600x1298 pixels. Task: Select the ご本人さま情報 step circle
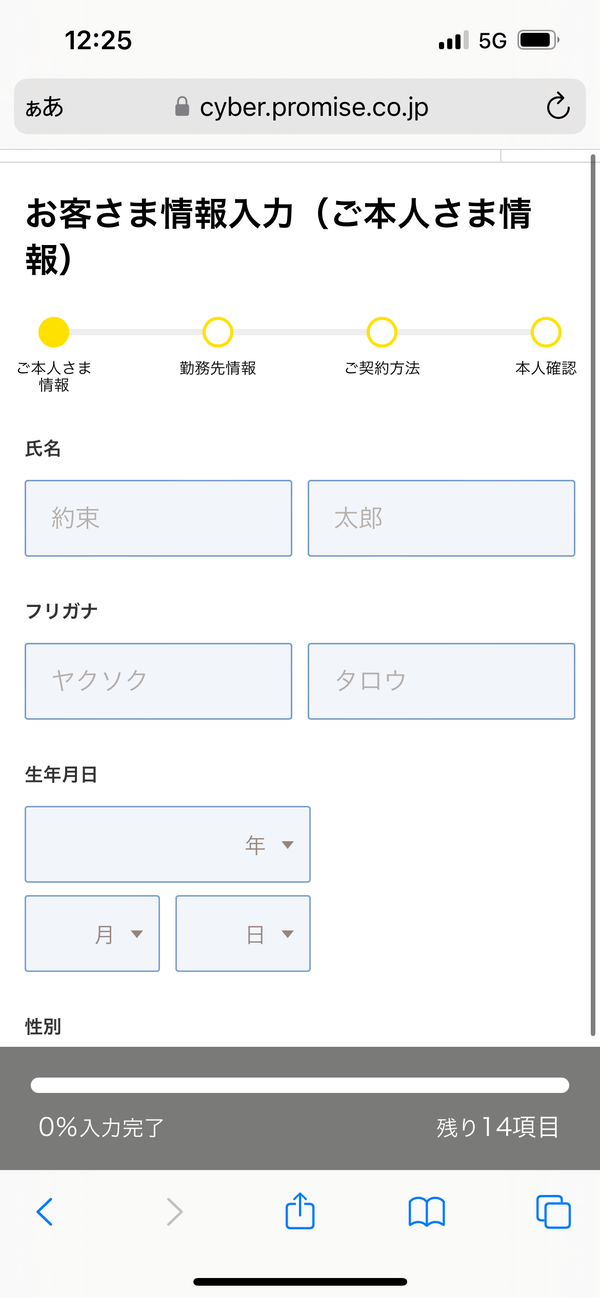53,332
